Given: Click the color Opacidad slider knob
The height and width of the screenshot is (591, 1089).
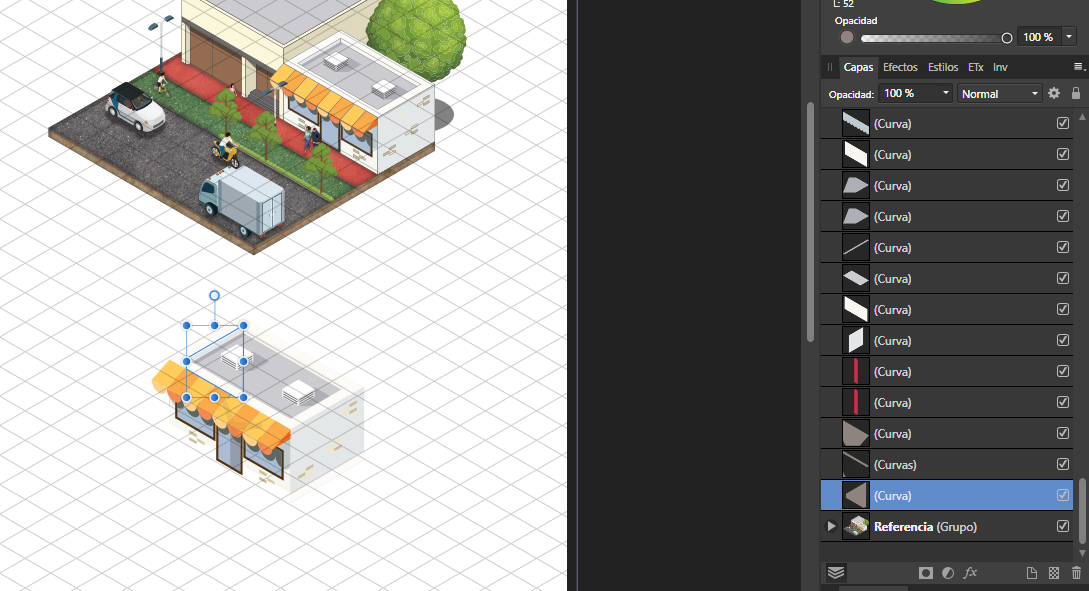Looking at the screenshot, I should pos(1006,38).
